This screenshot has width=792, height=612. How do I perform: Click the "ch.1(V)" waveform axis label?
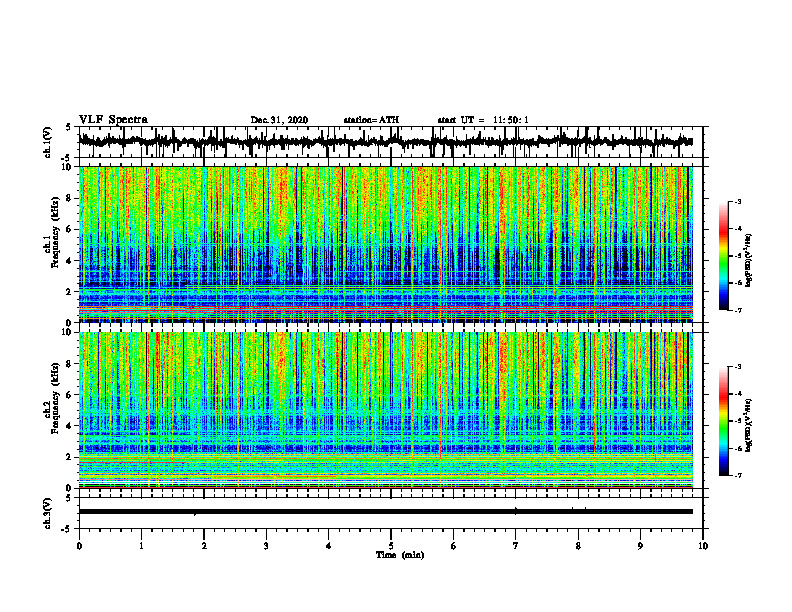(x=49, y=142)
